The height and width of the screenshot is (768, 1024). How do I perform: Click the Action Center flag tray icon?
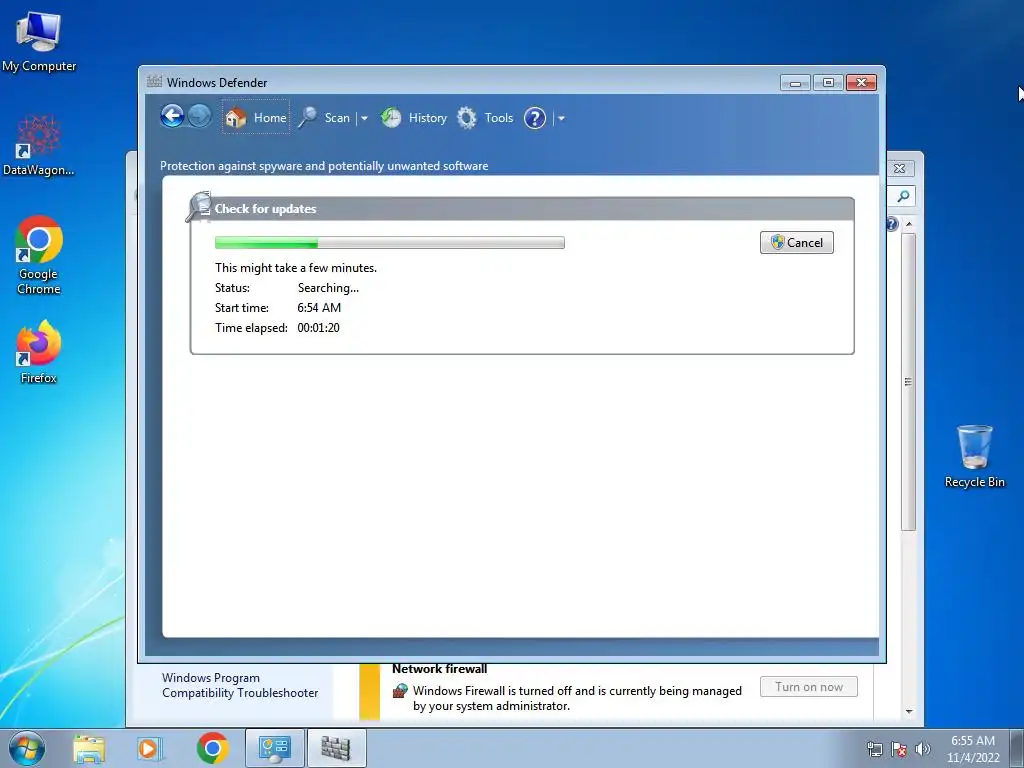point(899,749)
